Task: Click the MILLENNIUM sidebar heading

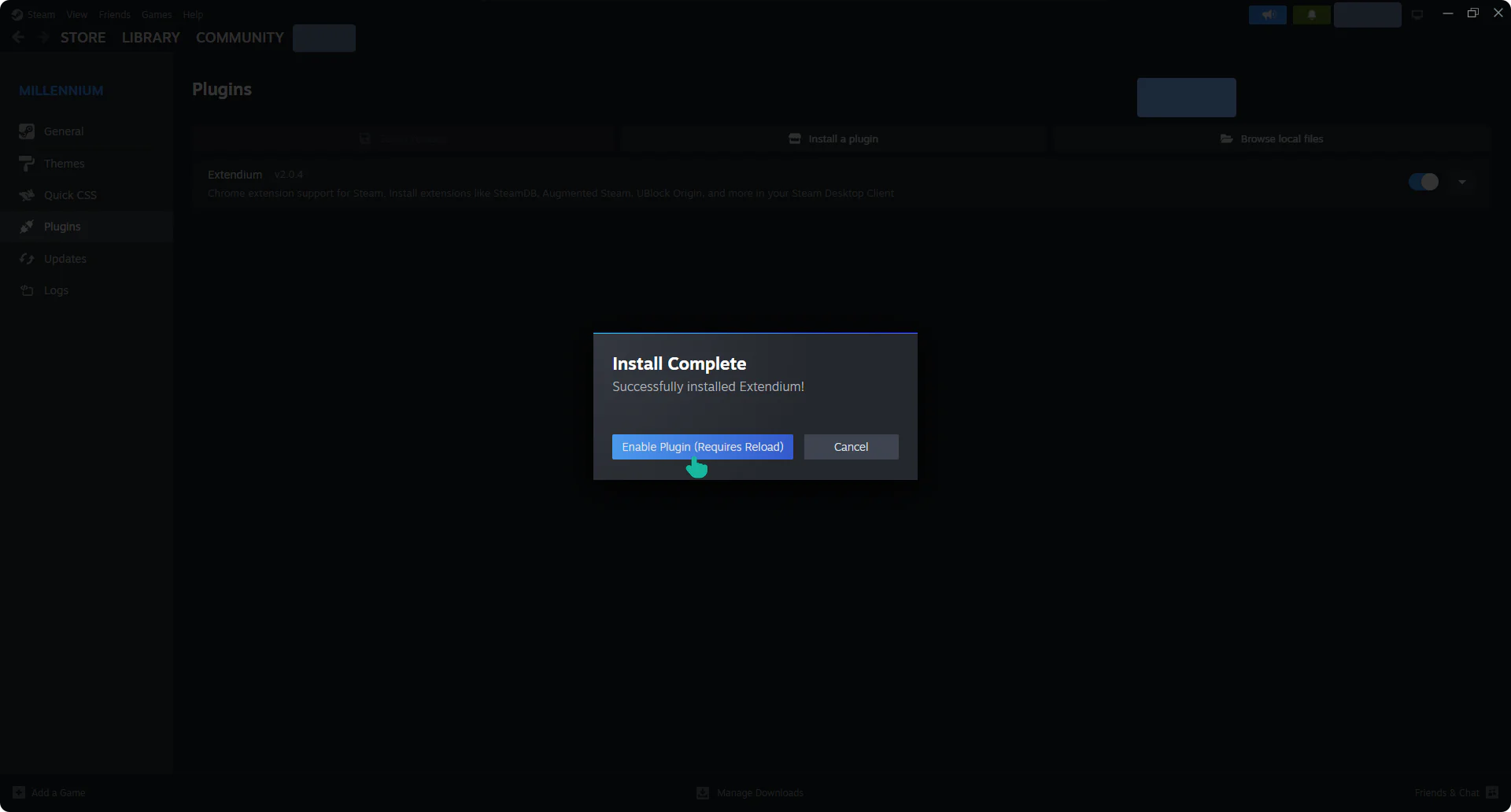Action: point(61,90)
